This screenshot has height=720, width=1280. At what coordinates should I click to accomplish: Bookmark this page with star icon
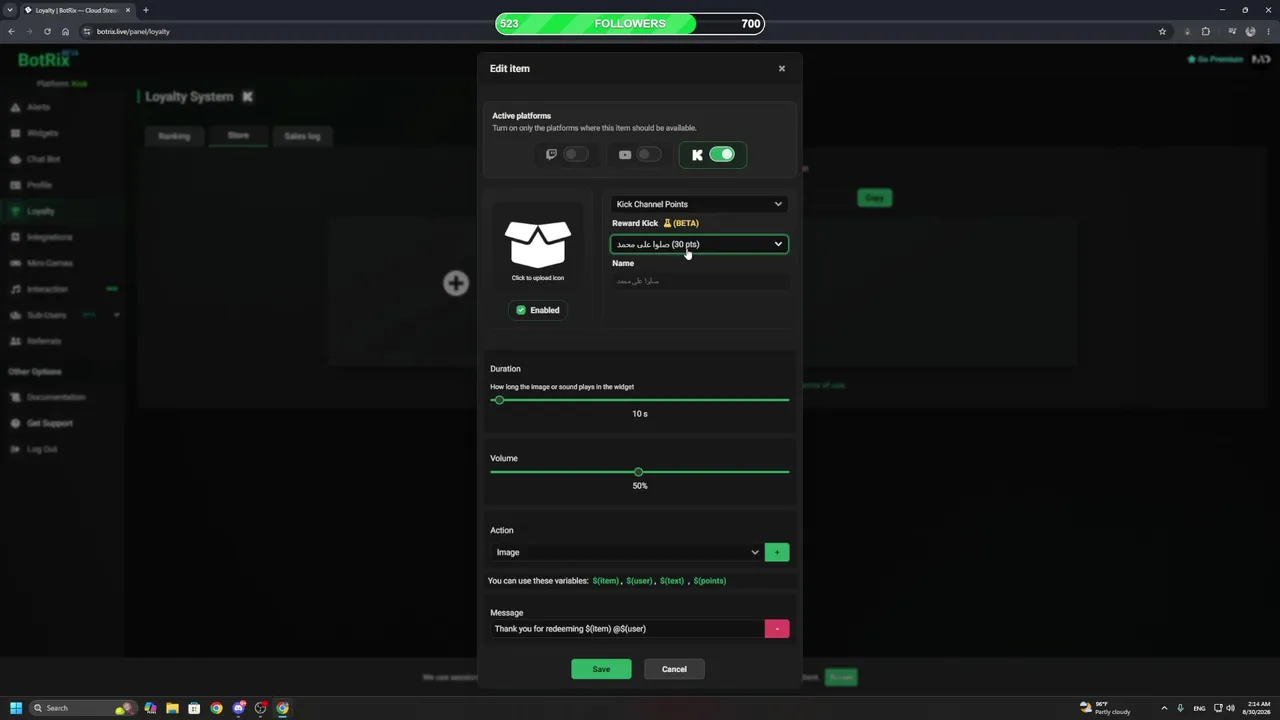pyautogui.click(x=1162, y=31)
